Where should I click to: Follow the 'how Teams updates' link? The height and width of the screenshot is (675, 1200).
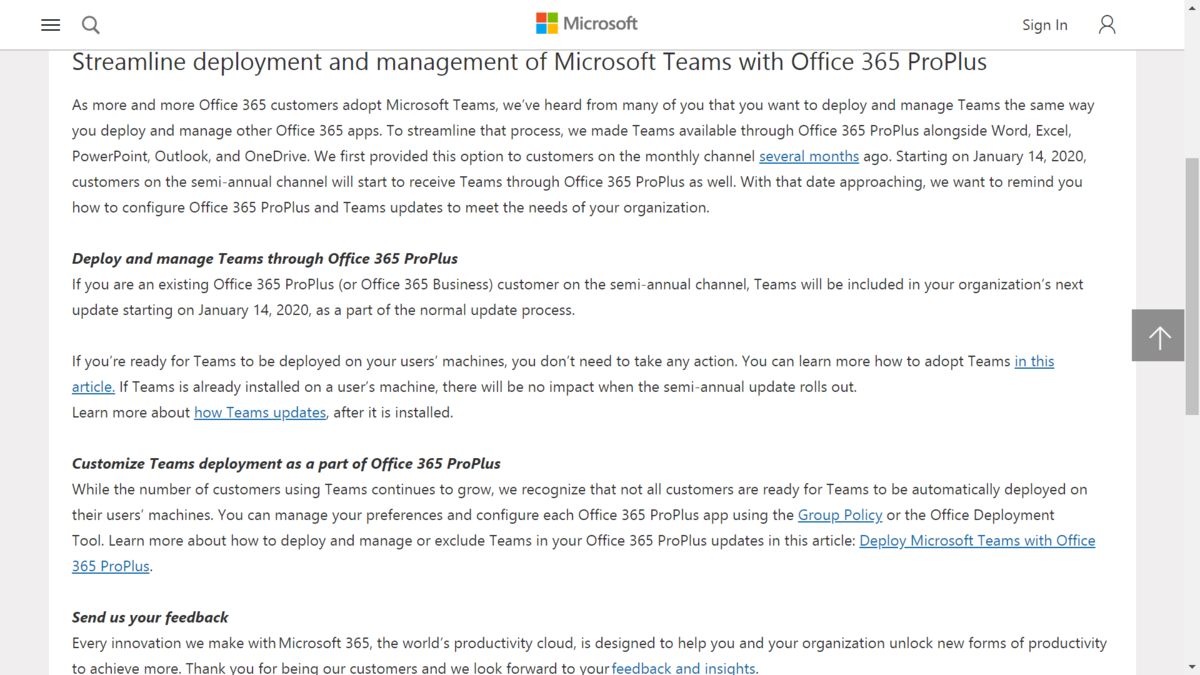[260, 412]
